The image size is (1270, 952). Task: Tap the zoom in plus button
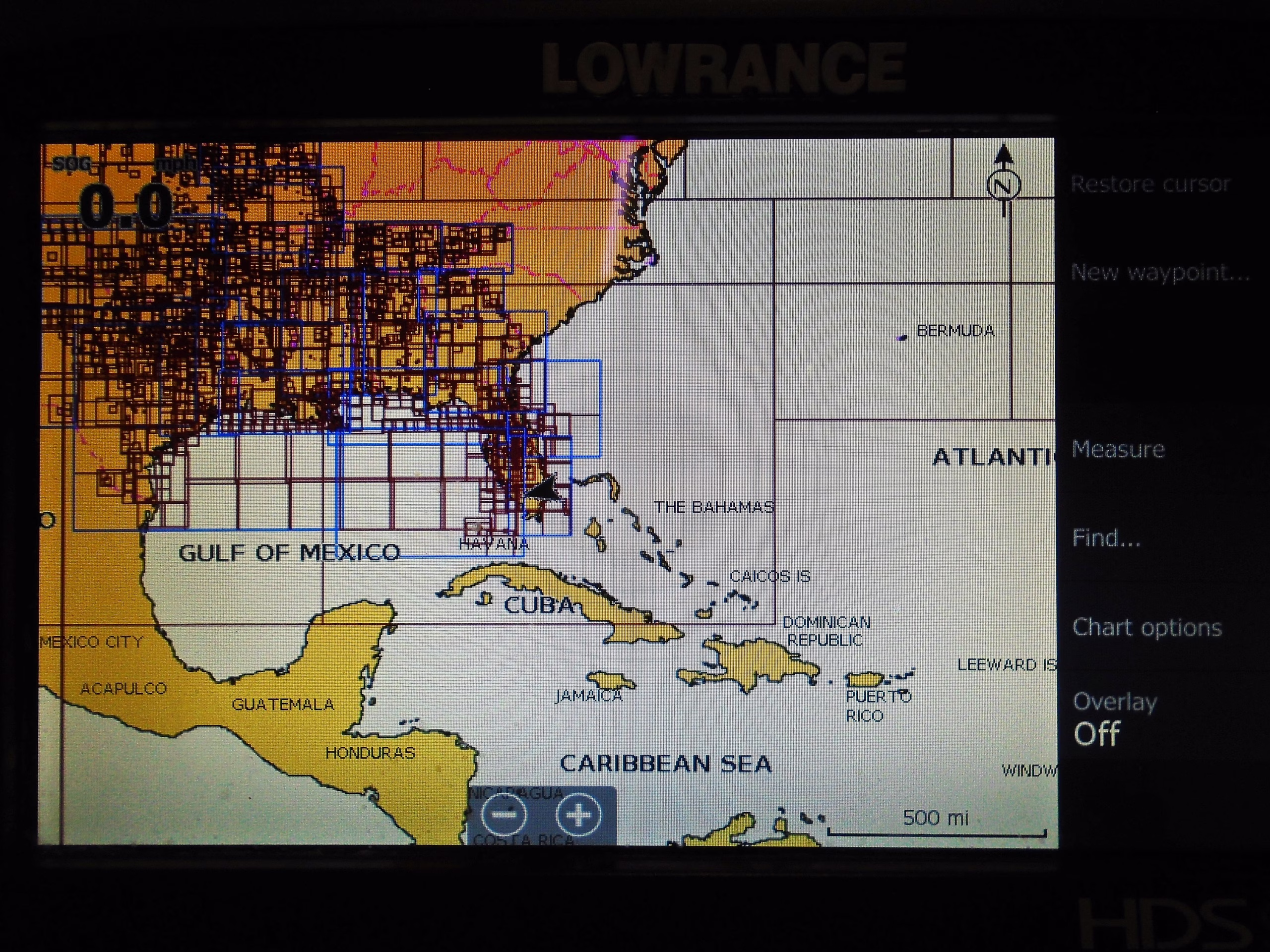tap(579, 815)
